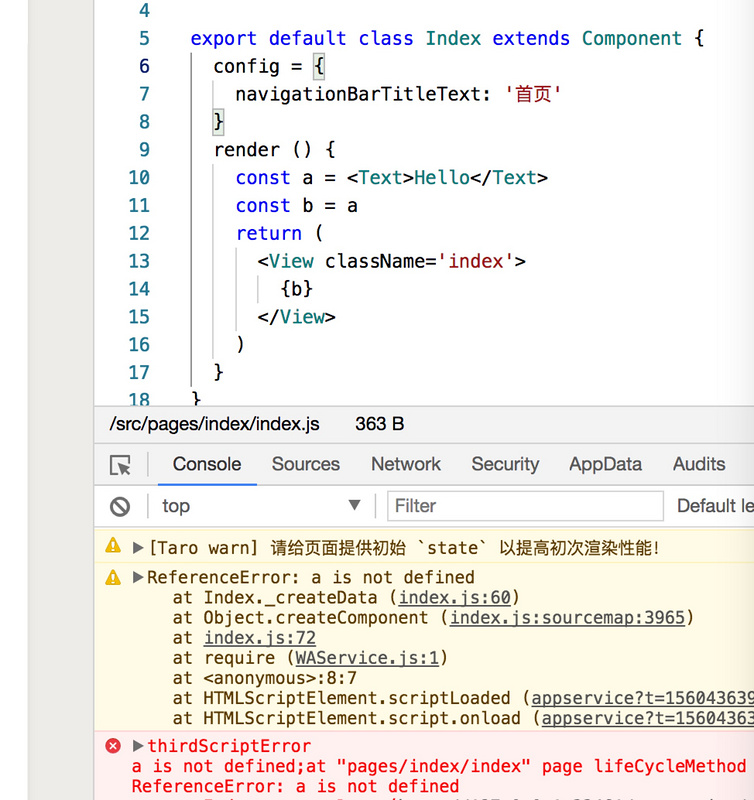
Task: Collapse the thirdScriptError entry
Action: [x=139, y=746]
